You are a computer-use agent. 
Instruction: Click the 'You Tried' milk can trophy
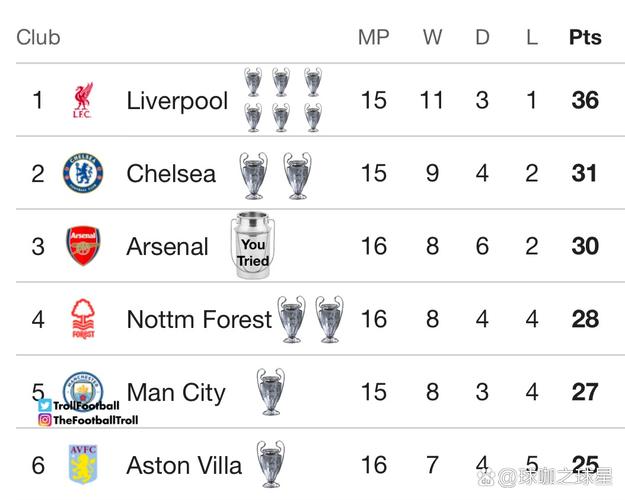(253, 246)
